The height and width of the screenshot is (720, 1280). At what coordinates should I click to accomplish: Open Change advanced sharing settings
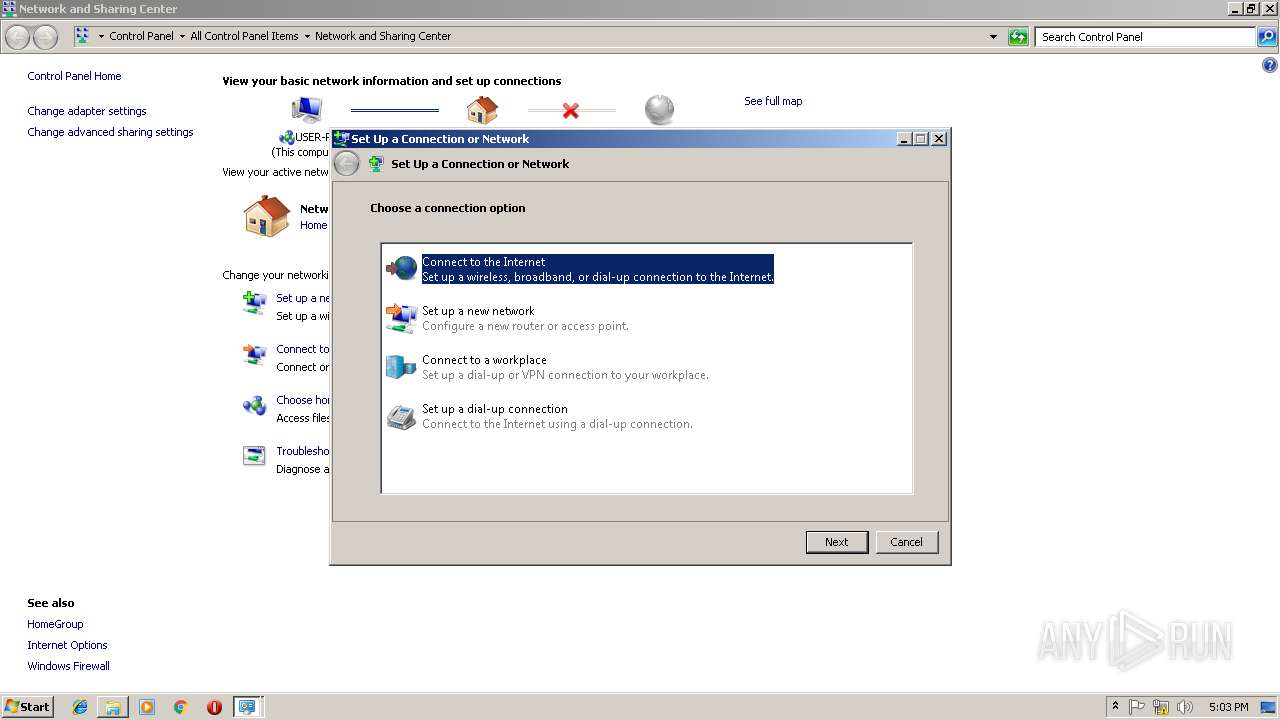click(110, 132)
